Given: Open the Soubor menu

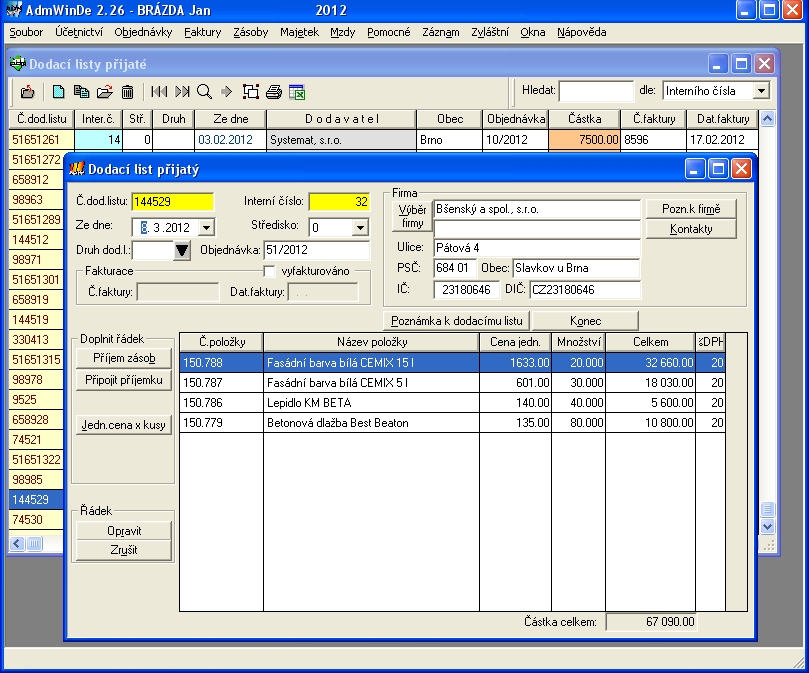Looking at the screenshot, I should pos(26,32).
